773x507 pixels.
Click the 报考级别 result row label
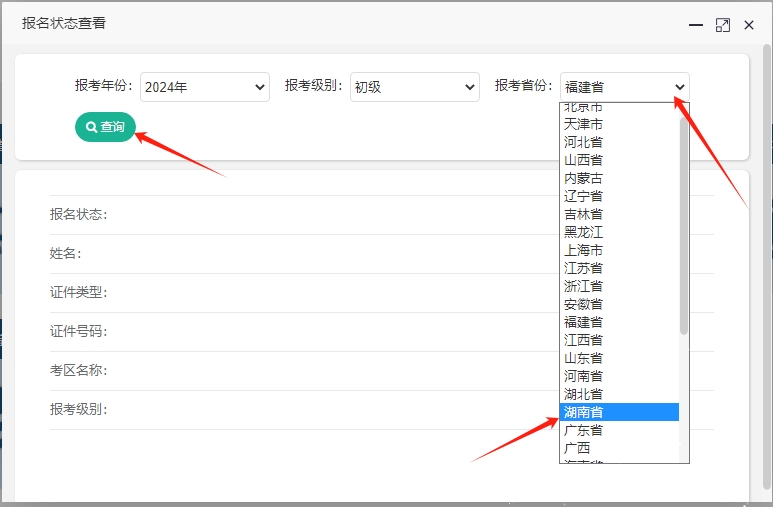coord(78,409)
